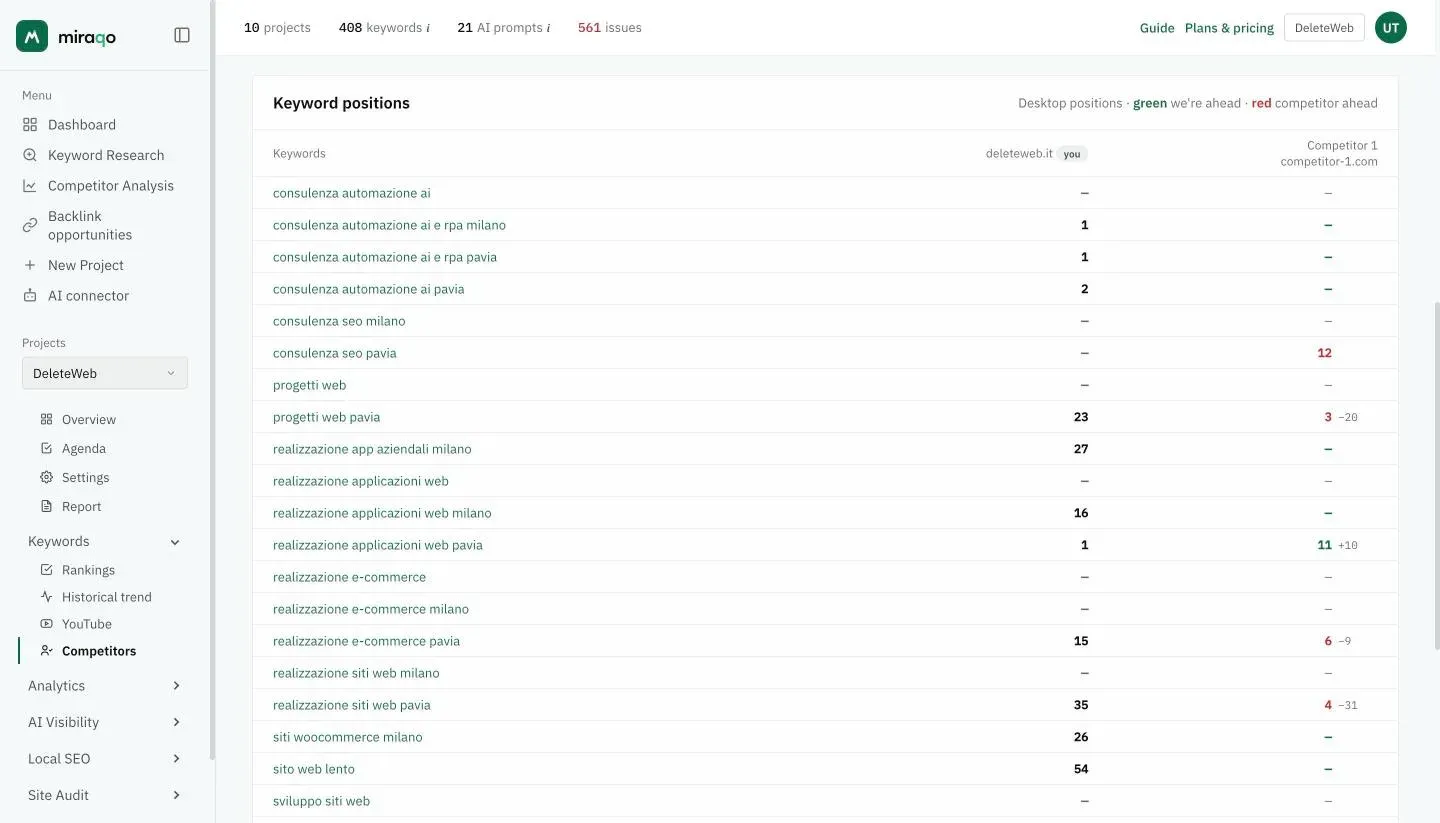Viewport: 1440px width, 823px height.
Task: Click the Report document icon
Action: pyautogui.click(x=46, y=507)
